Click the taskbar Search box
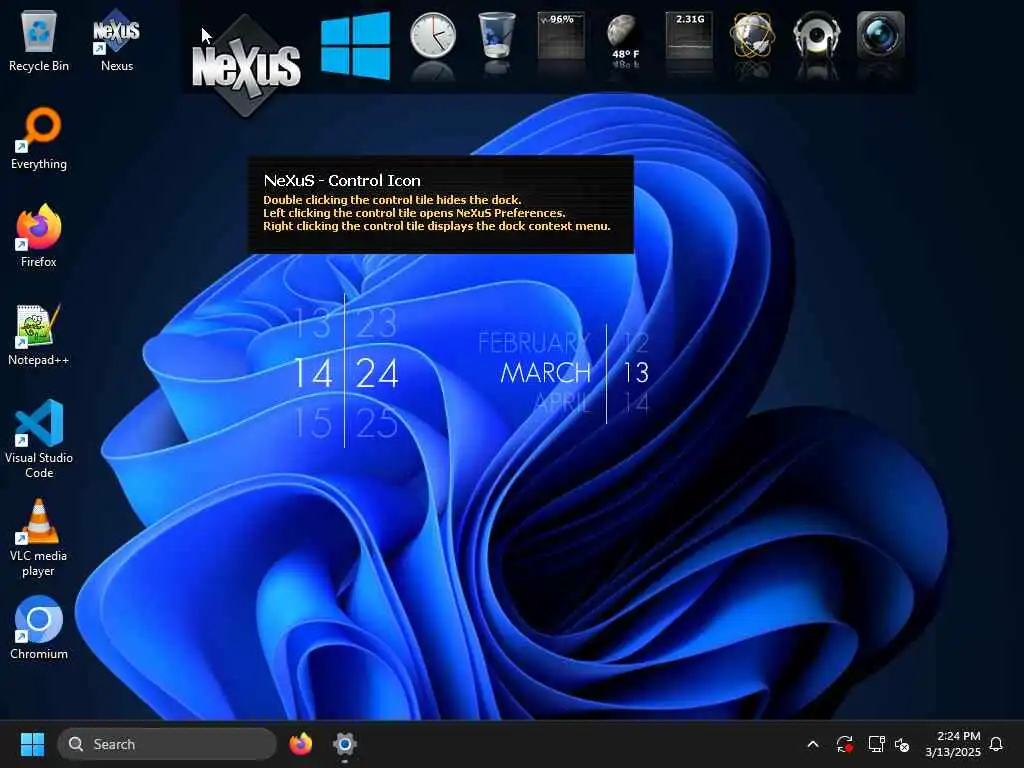Viewport: 1024px width, 768px height. tap(167, 744)
